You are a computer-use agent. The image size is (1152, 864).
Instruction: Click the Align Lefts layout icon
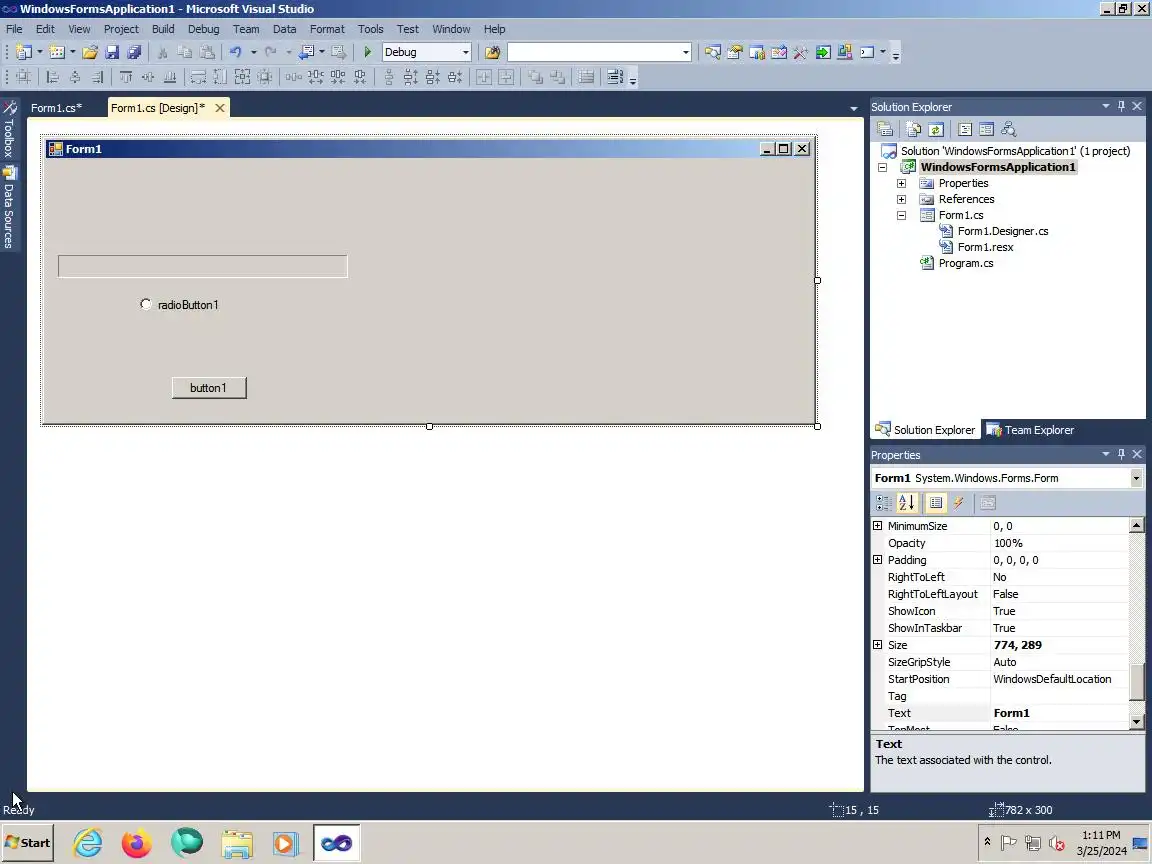point(52,77)
